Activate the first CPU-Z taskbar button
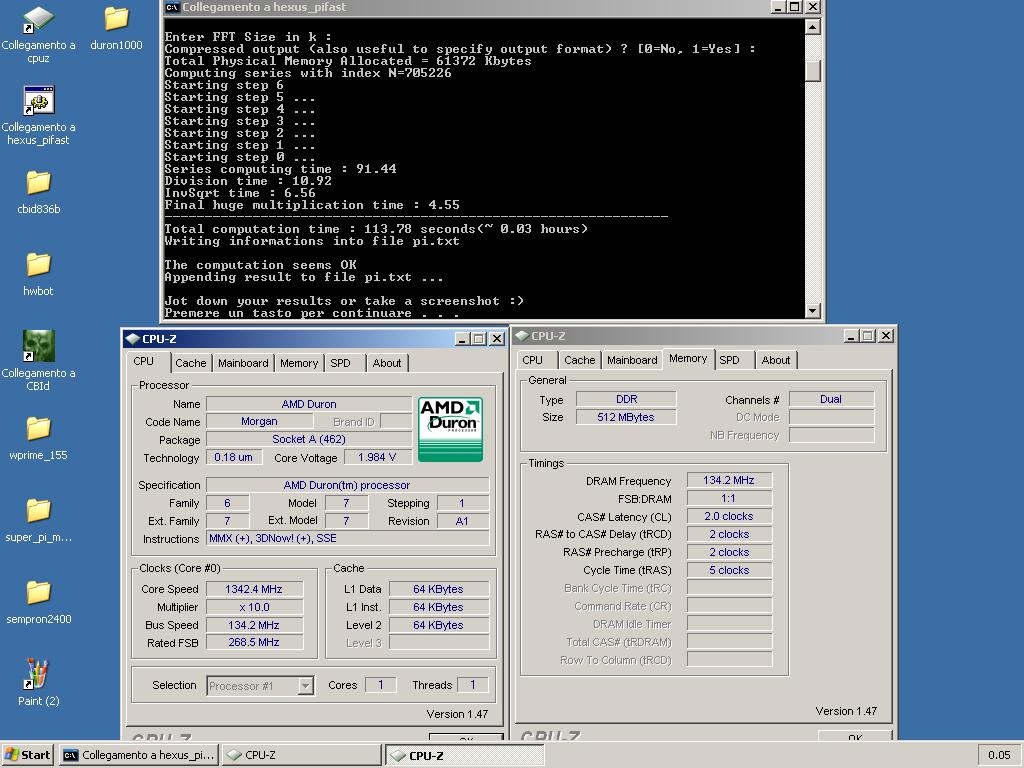 302,755
